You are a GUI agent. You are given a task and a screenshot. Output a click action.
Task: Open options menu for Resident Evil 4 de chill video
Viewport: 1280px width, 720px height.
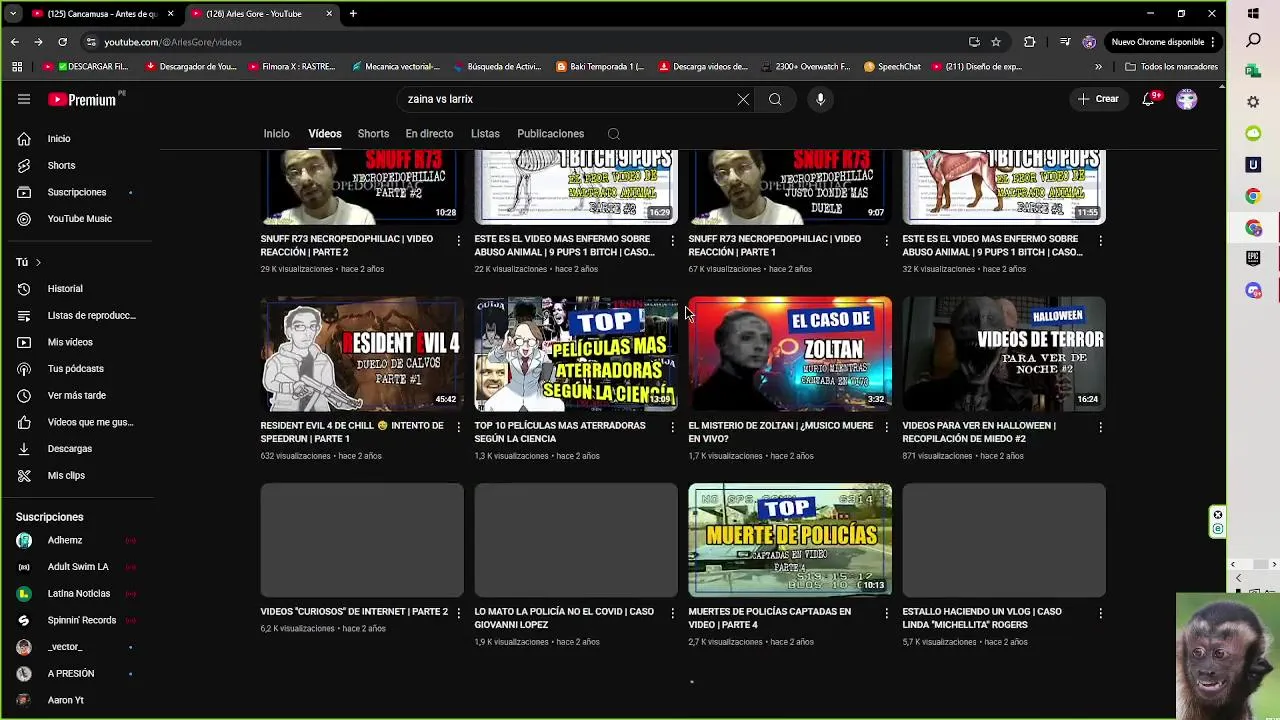coord(458,427)
